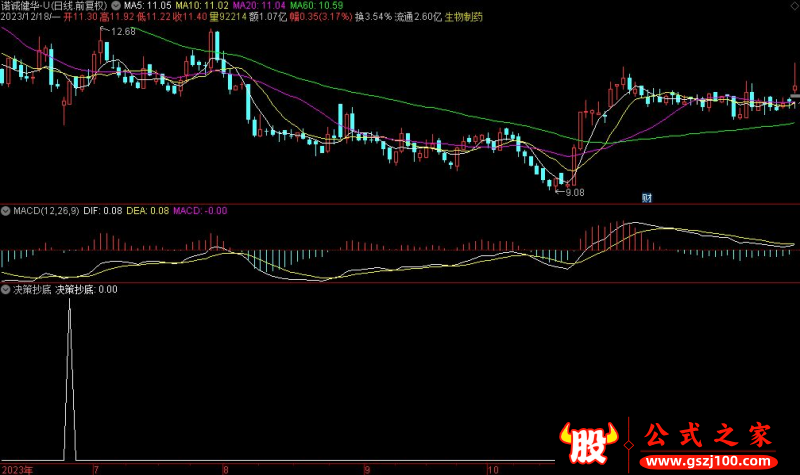Click the 2023年 date axis label

tap(17, 468)
